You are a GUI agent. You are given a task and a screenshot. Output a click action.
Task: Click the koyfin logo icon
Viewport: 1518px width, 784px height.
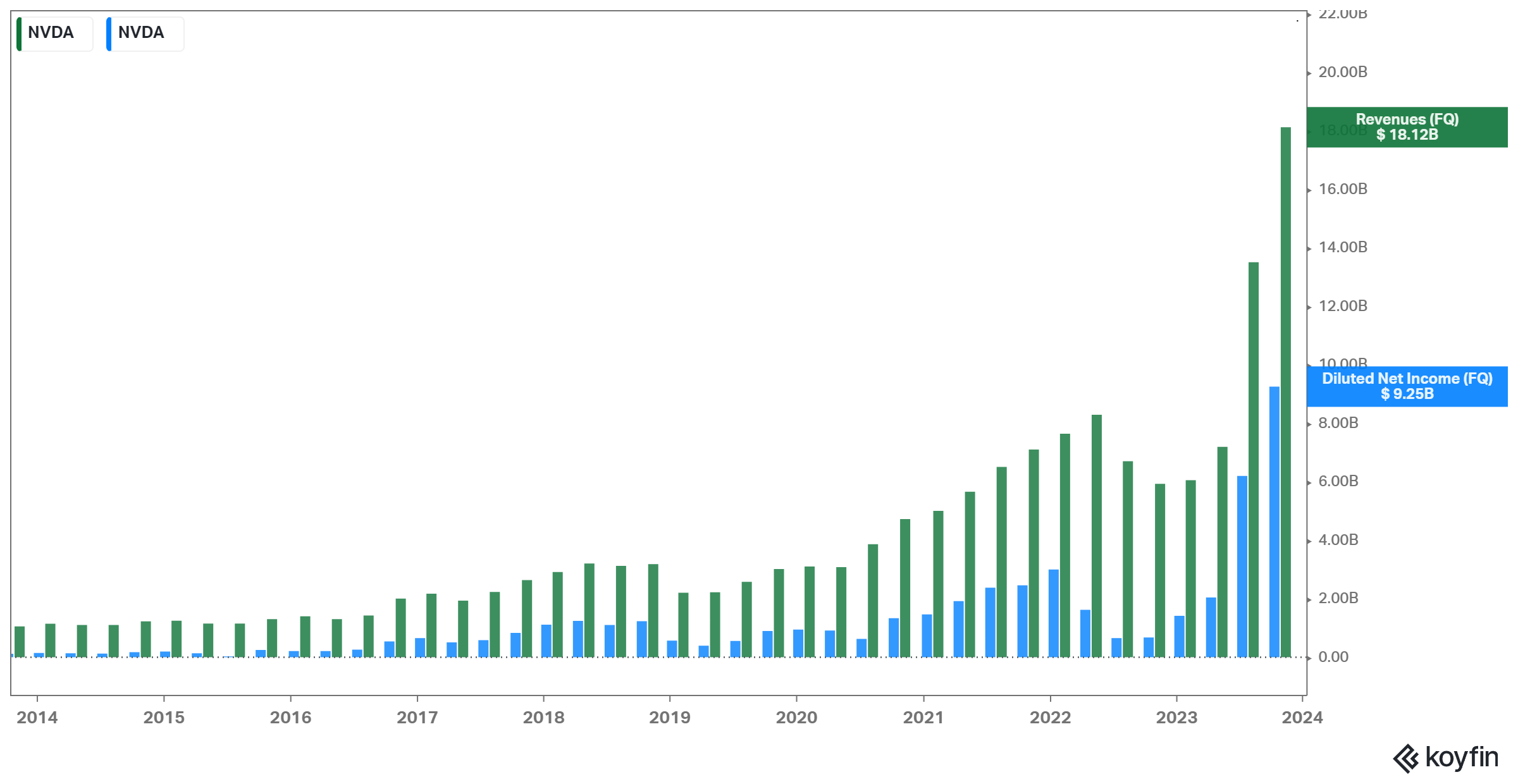1405,758
